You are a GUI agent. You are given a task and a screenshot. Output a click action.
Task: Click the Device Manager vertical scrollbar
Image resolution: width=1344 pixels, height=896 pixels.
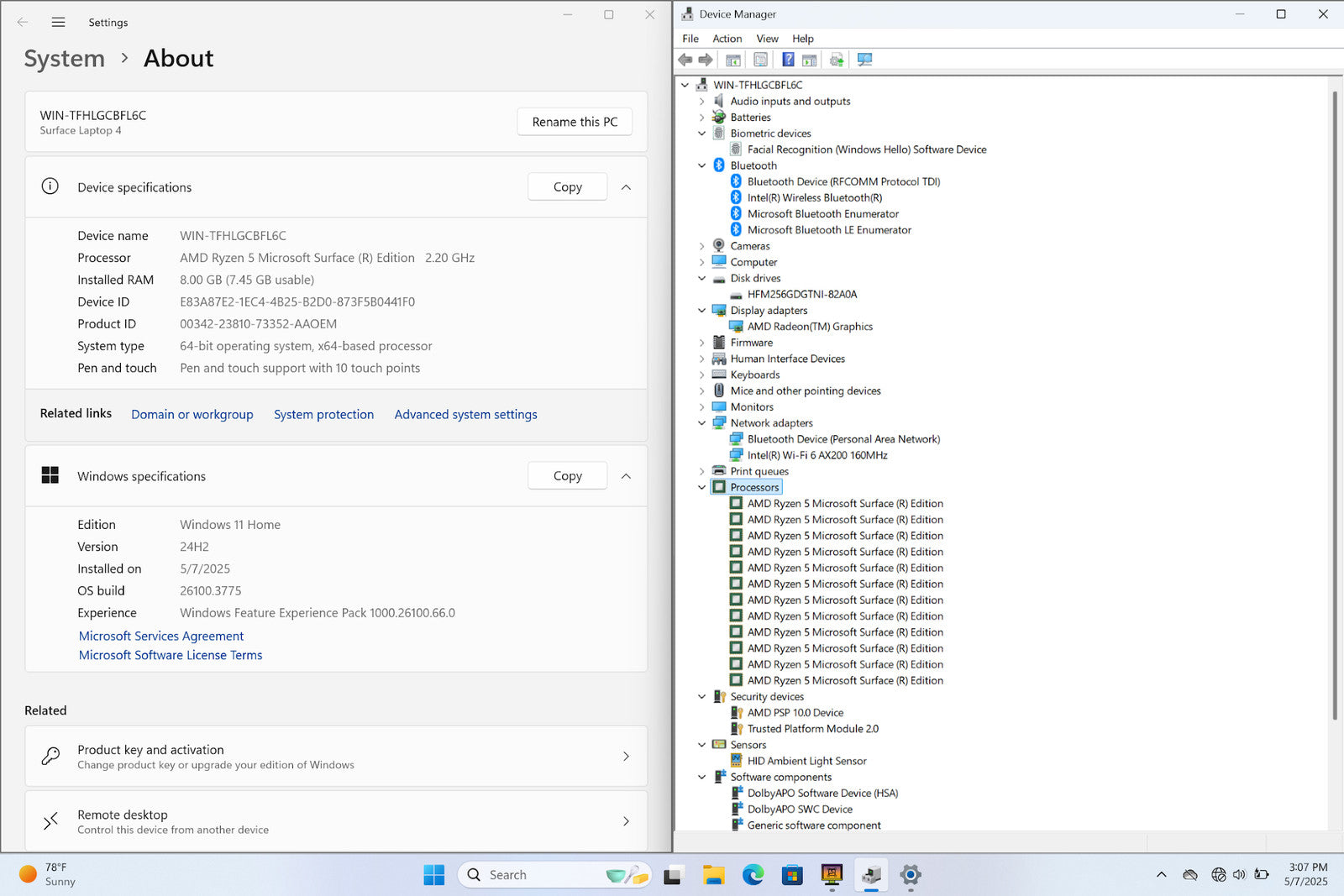1335,405
